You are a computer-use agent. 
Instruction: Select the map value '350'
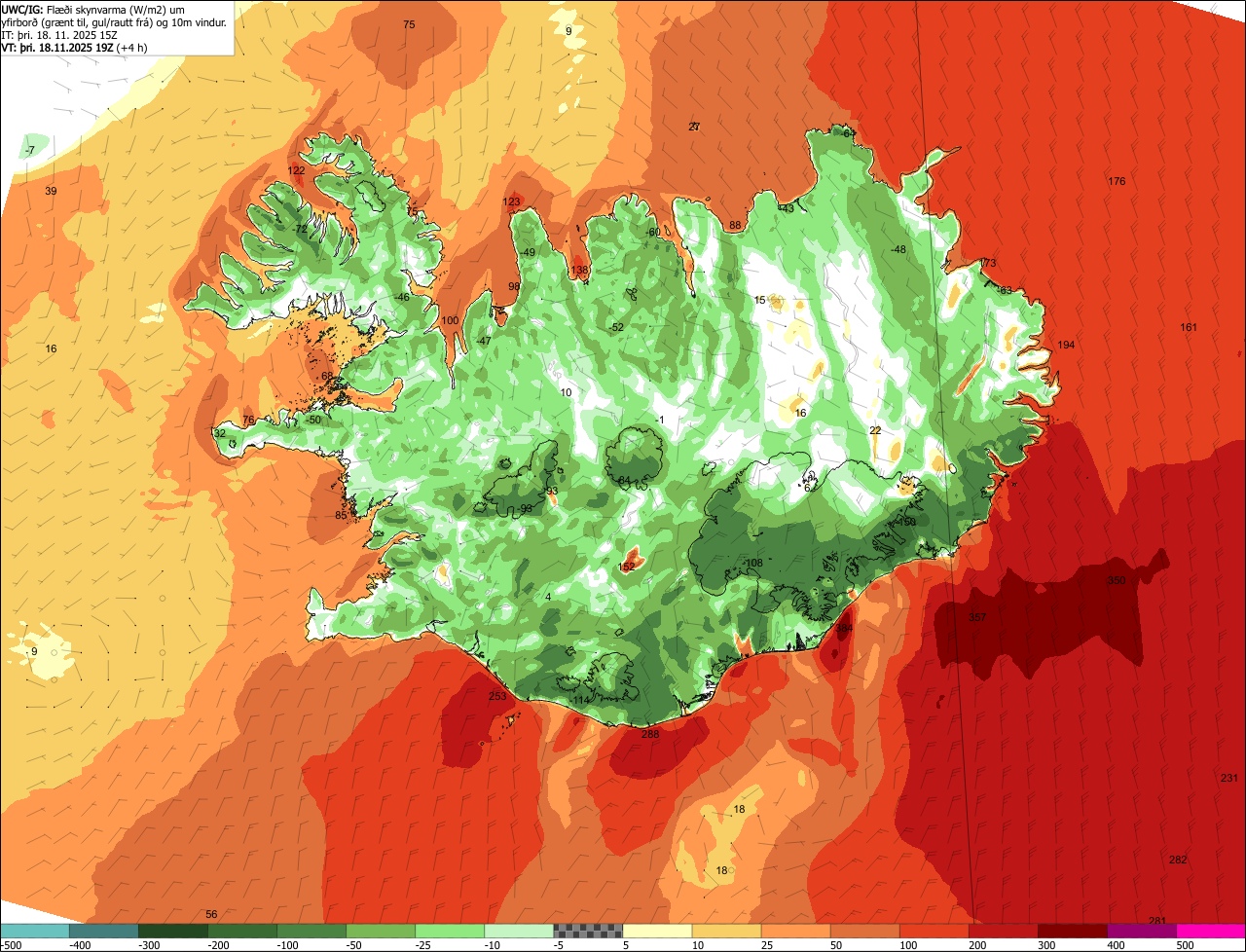pyautogui.click(x=1117, y=580)
